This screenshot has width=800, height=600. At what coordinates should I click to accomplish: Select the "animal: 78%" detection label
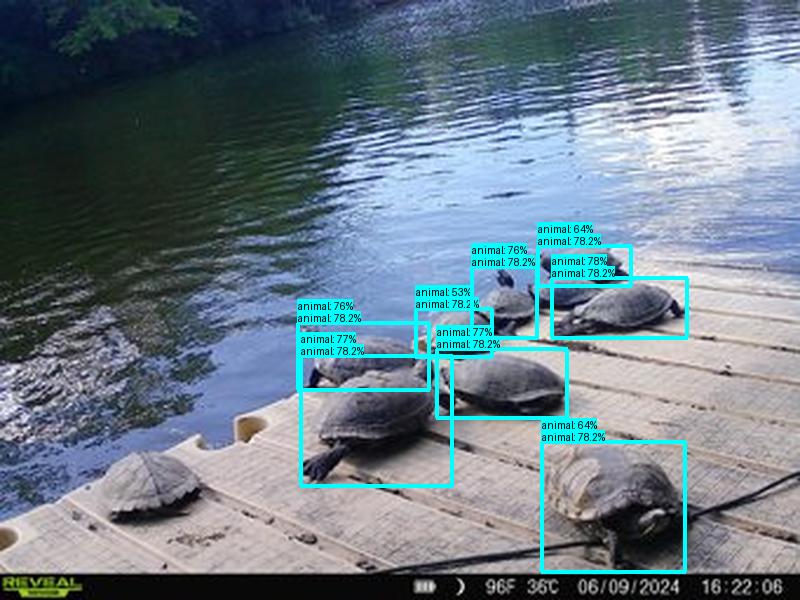(579, 261)
